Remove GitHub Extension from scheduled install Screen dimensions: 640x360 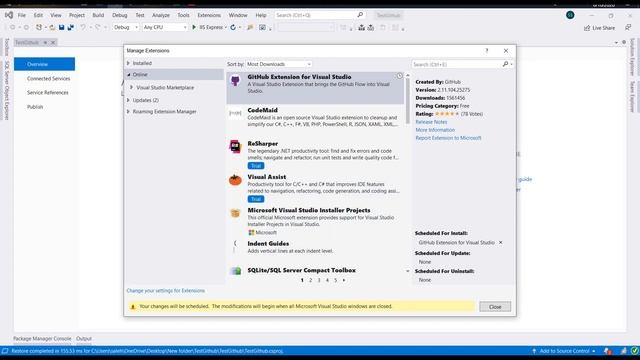(x=500, y=242)
